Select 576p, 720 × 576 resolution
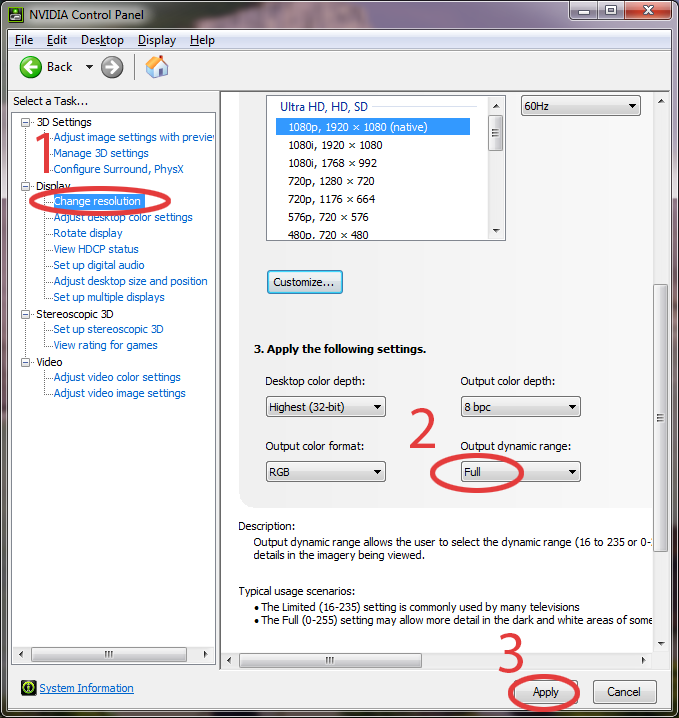Viewport: 679px width, 718px height. [328, 217]
